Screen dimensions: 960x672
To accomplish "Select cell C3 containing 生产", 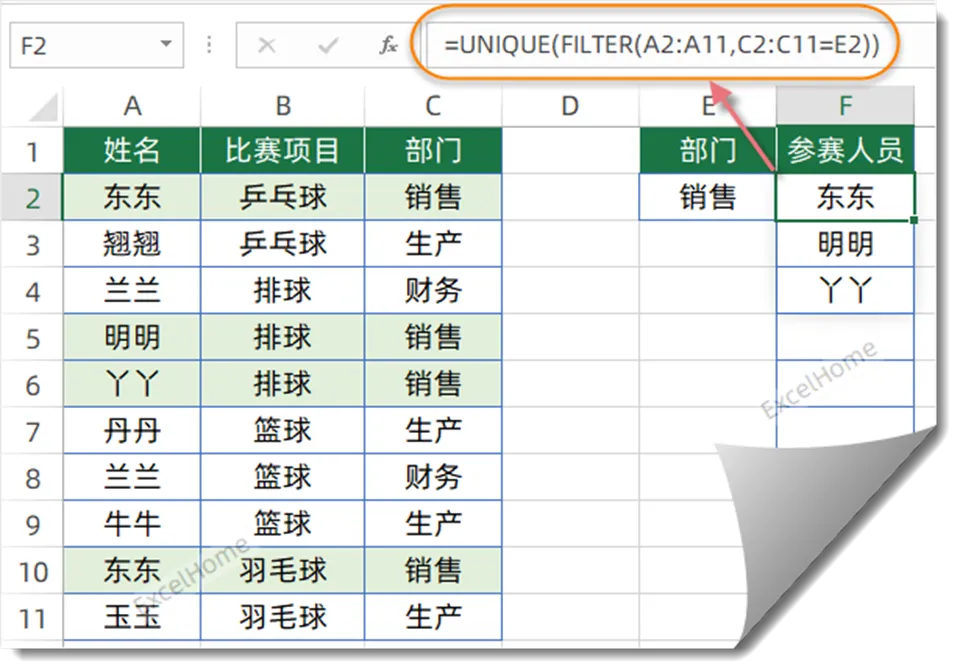I will (433, 244).
